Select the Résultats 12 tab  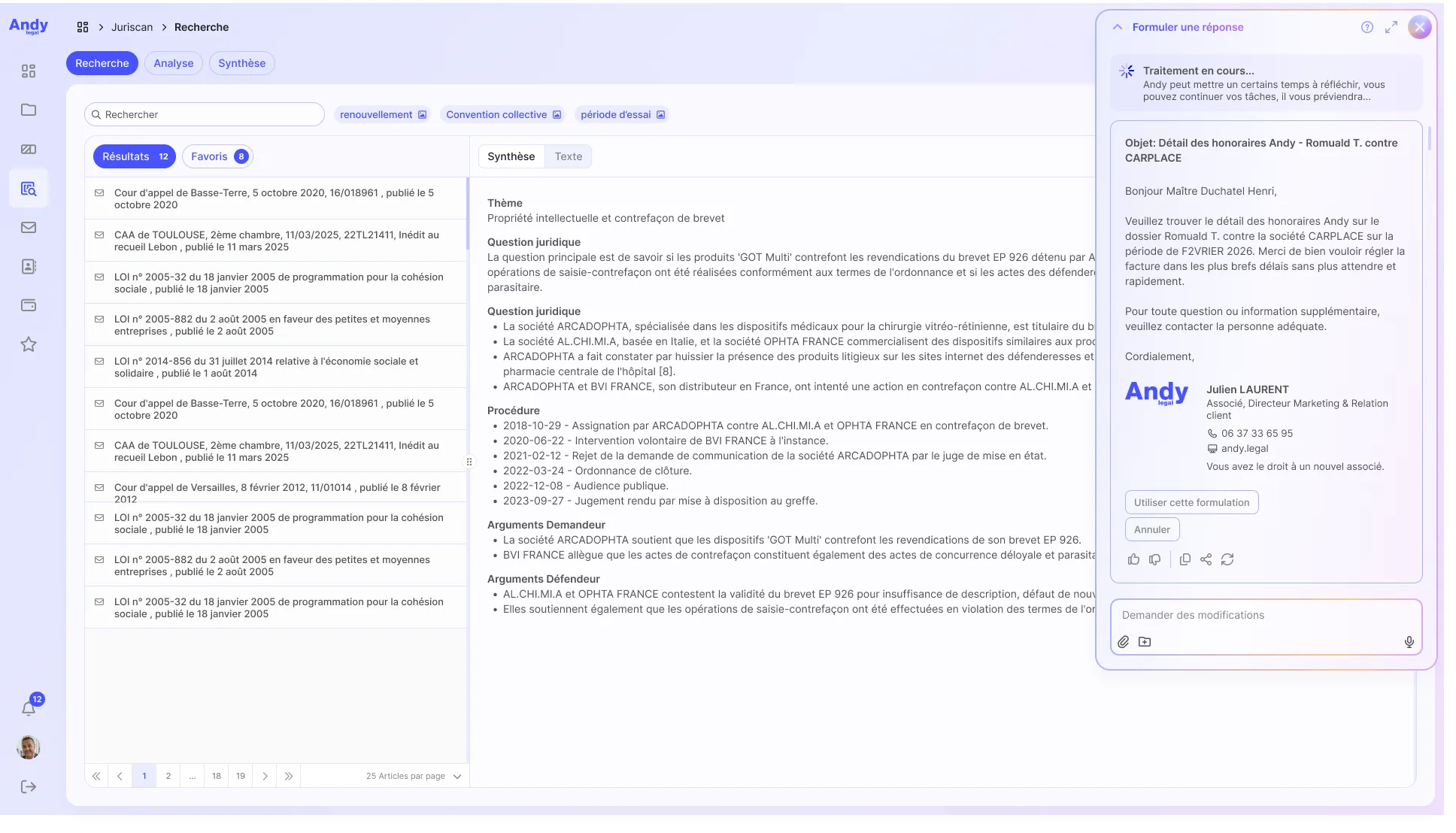point(135,156)
